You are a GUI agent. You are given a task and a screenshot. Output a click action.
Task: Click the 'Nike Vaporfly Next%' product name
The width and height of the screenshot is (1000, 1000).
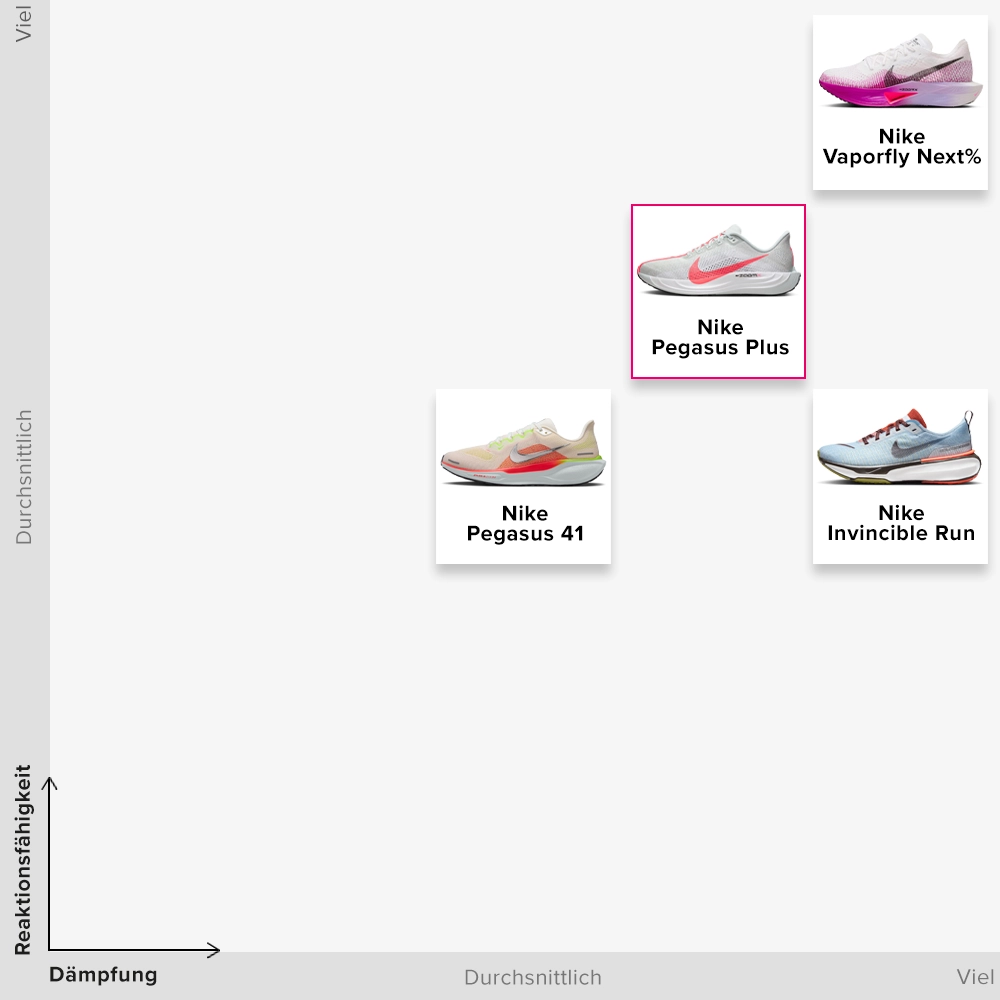click(901, 147)
